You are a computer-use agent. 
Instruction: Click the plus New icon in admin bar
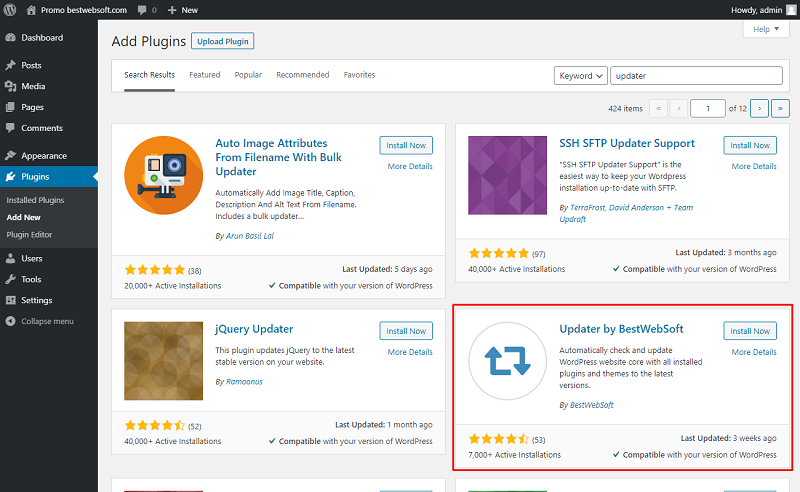point(172,10)
